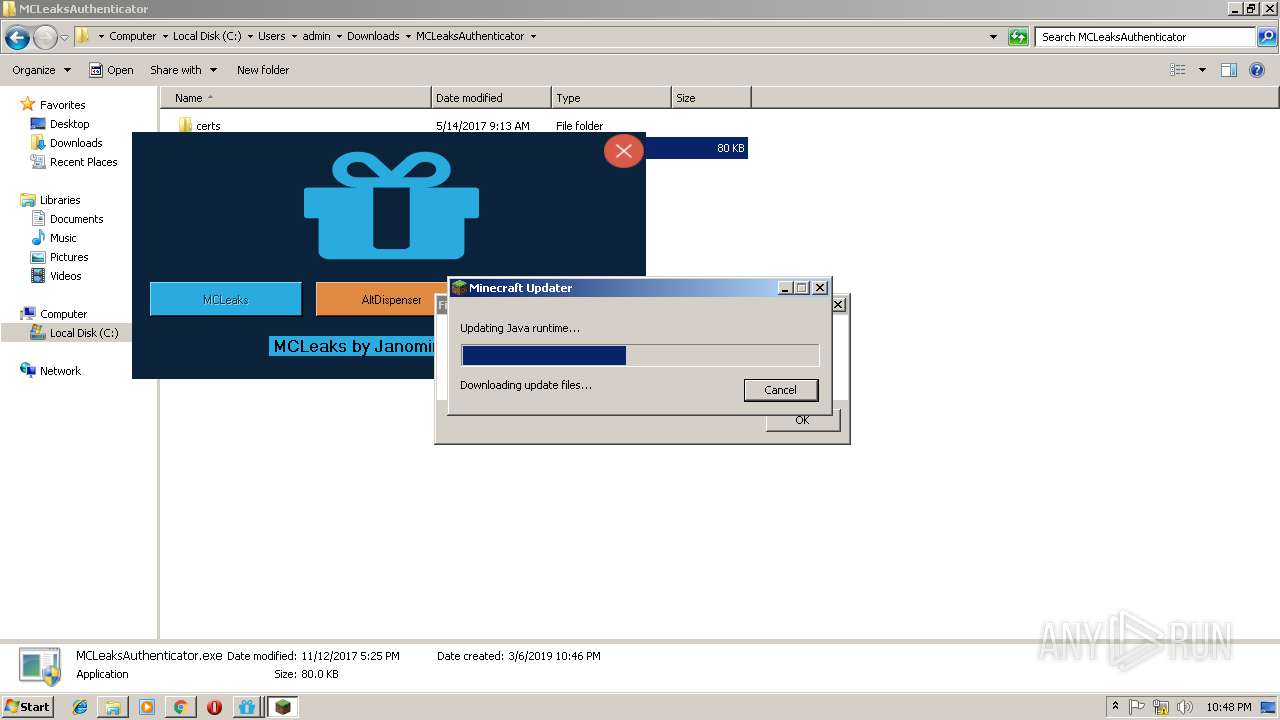The image size is (1280, 720).
Task: Click OK in the dialog behind updater
Action: coord(802,421)
